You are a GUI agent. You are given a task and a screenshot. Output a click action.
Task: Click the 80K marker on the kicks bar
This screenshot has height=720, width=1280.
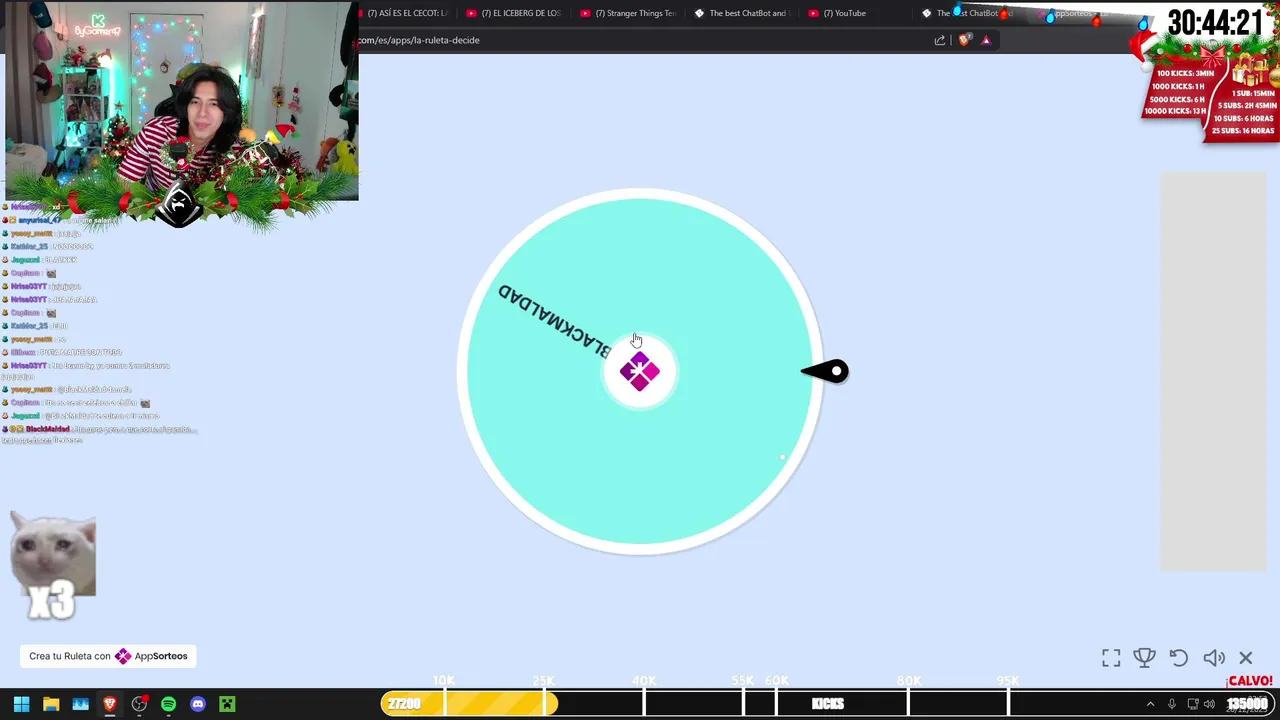[x=908, y=681]
